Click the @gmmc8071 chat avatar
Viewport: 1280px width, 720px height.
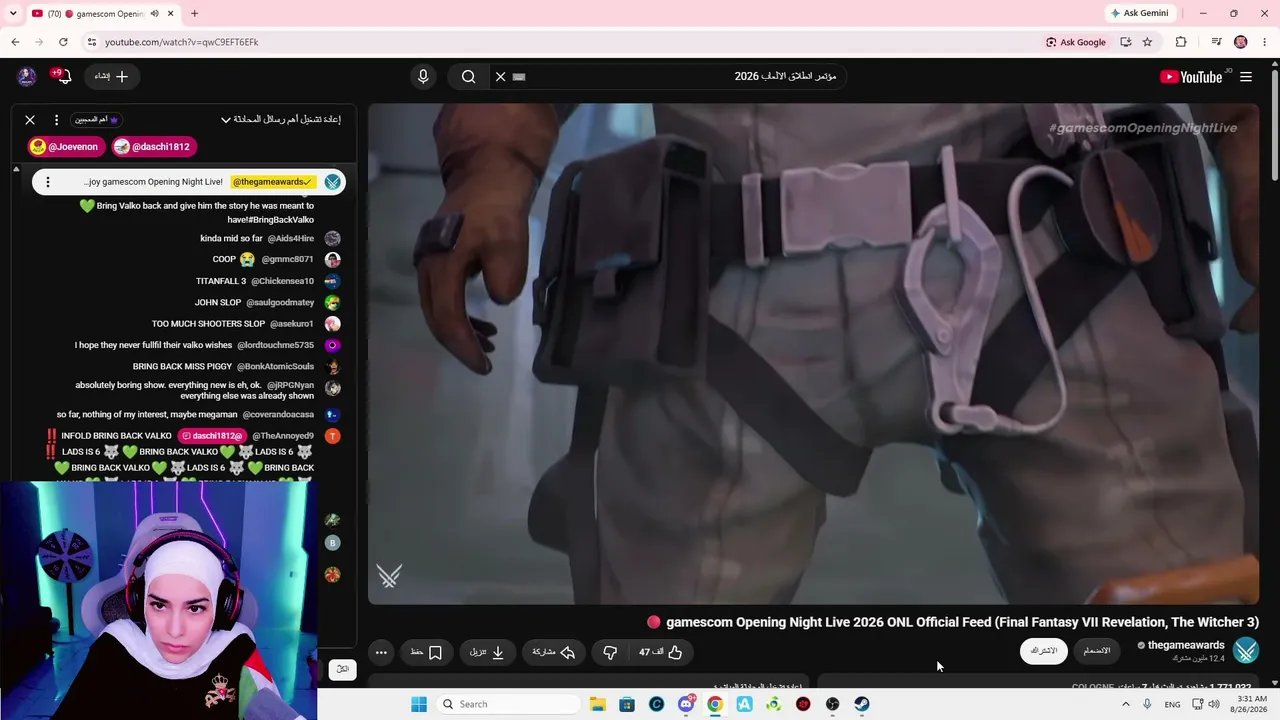[333, 260]
